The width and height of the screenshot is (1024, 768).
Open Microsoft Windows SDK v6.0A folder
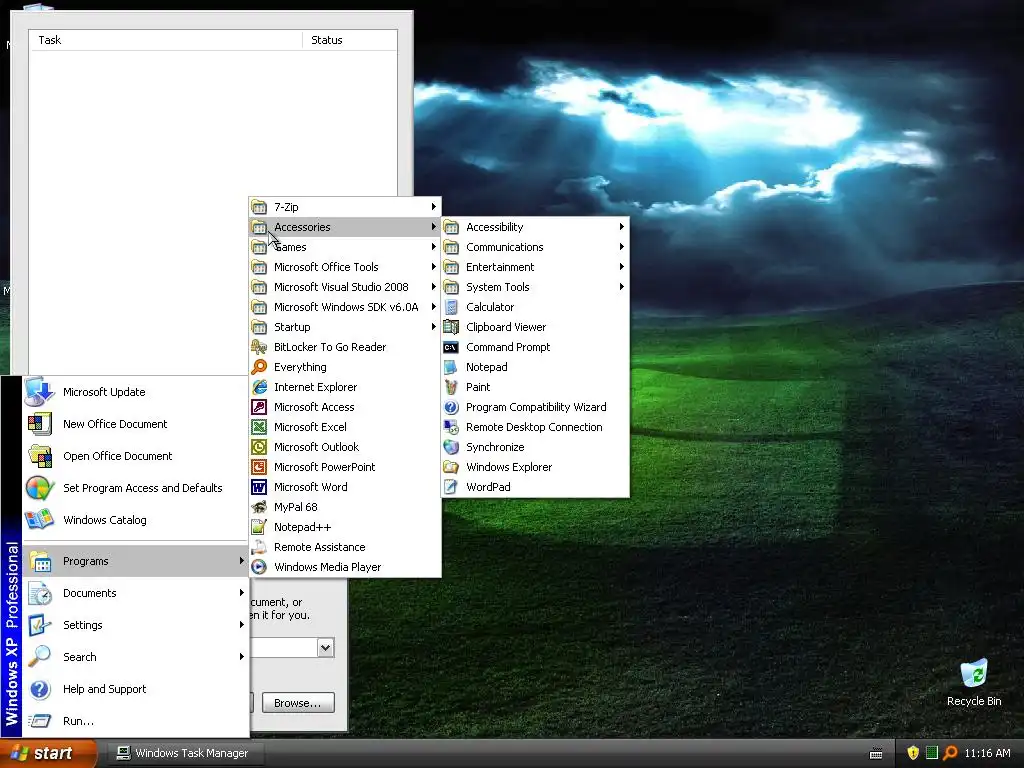(345, 307)
